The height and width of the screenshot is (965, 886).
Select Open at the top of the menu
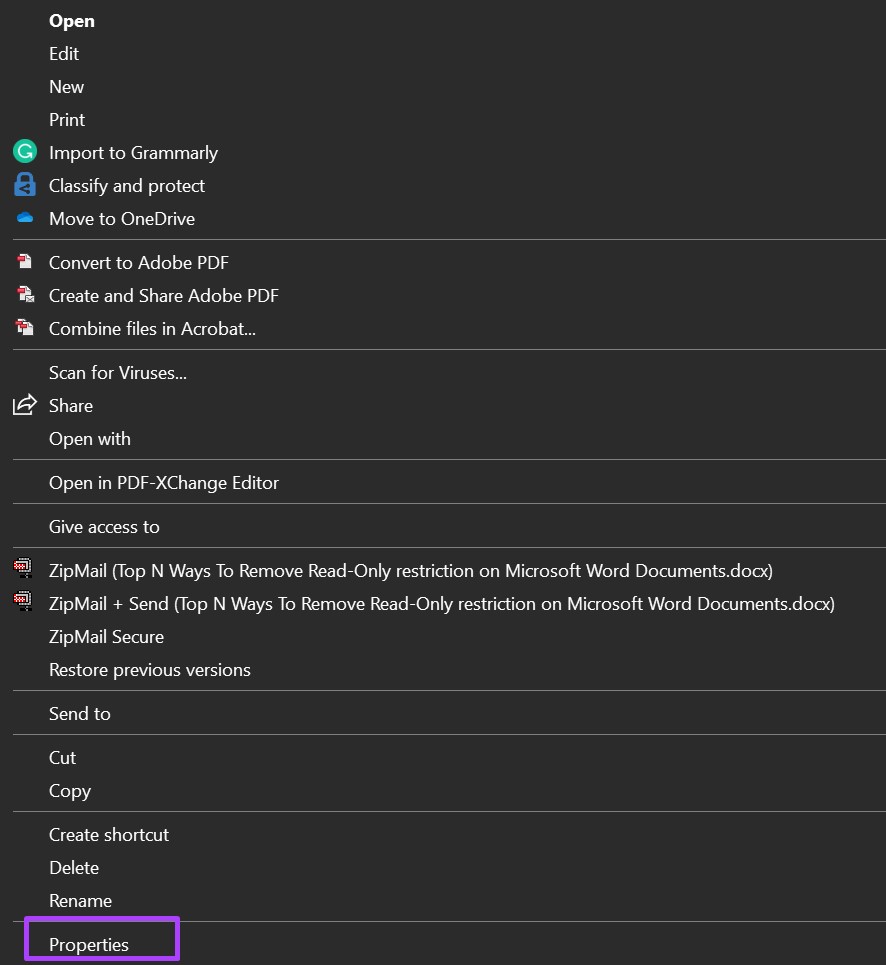point(72,21)
